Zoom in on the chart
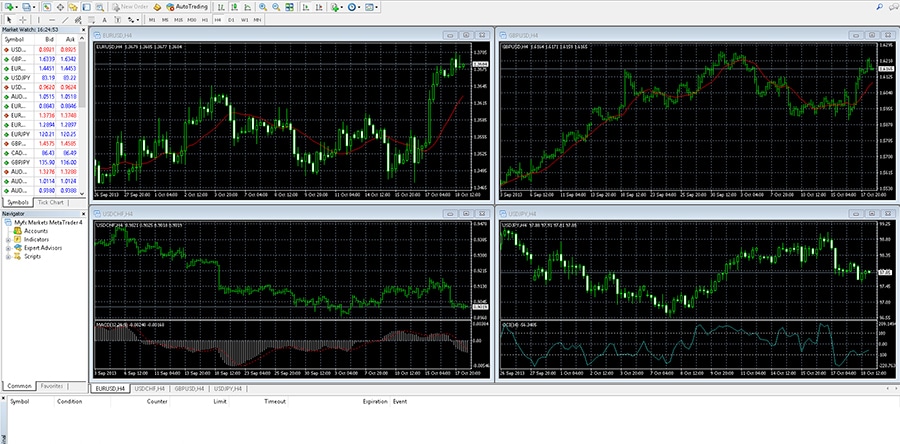The height and width of the screenshot is (444, 900). tap(262, 7)
